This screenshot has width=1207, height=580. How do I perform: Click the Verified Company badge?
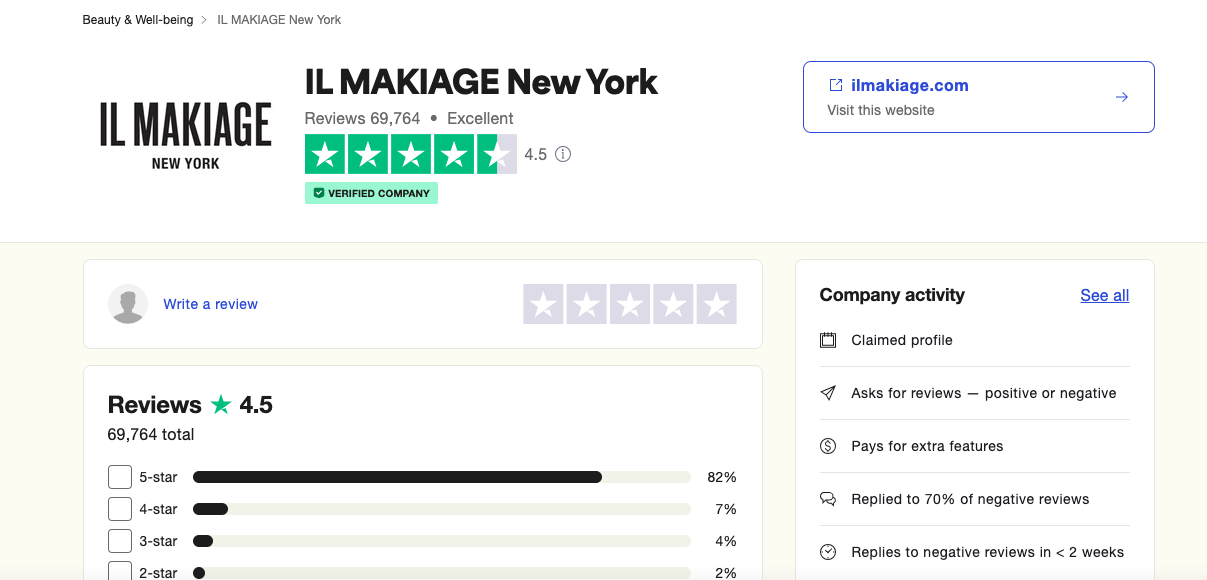[371, 193]
